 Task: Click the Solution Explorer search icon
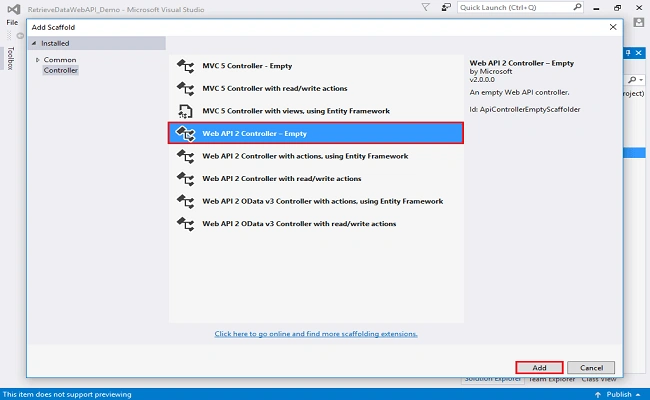coord(632,80)
